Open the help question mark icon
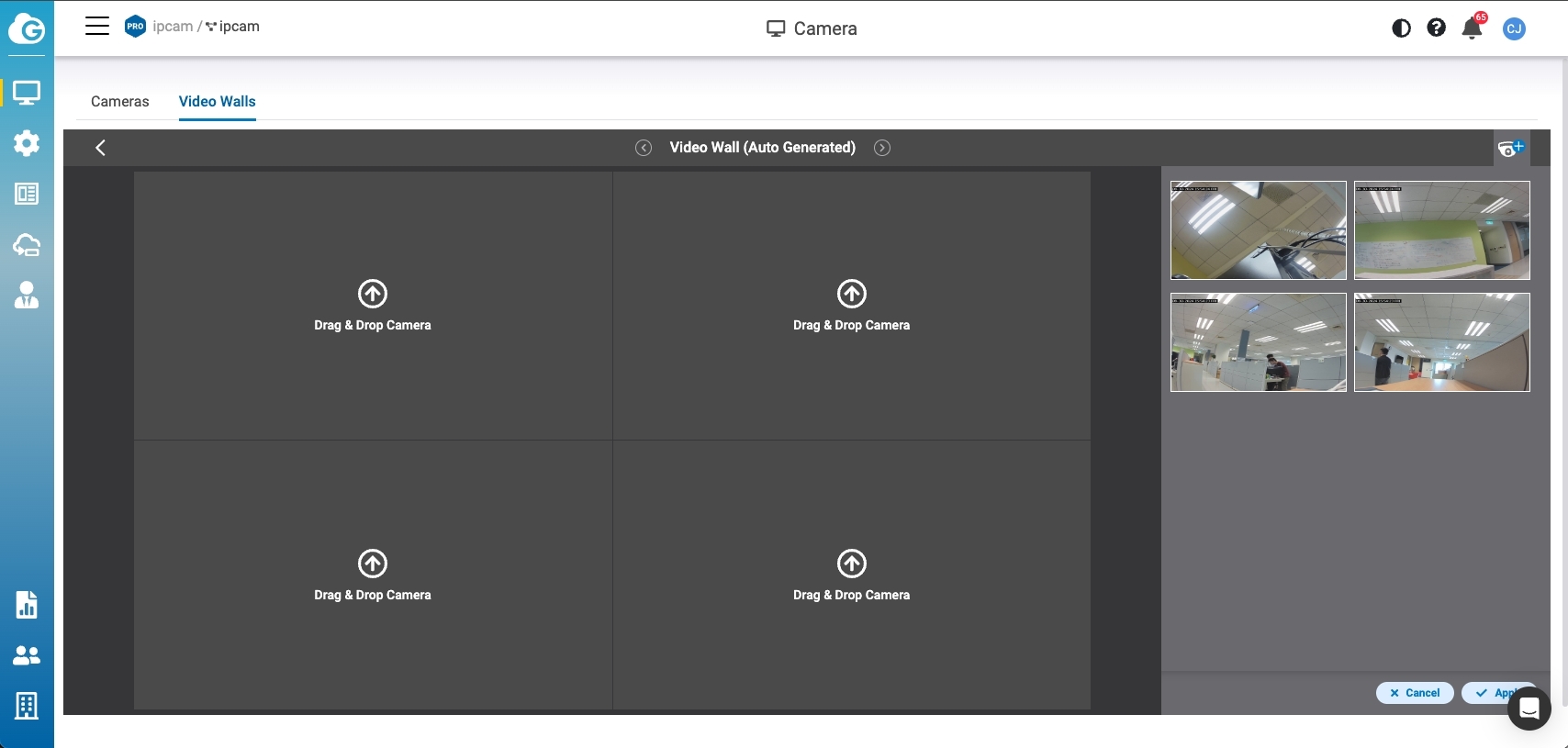The width and height of the screenshot is (1568, 748). click(1437, 28)
